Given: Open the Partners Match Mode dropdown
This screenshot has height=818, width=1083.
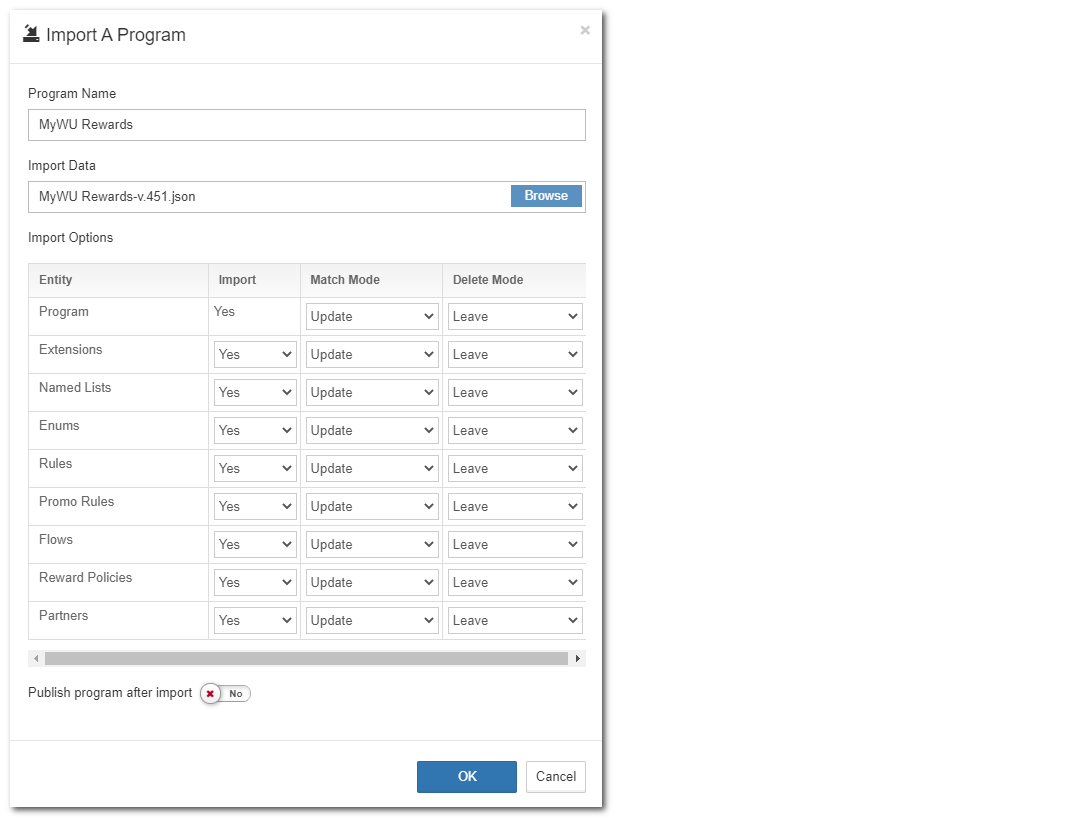Looking at the screenshot, I should tap(372, 621).
